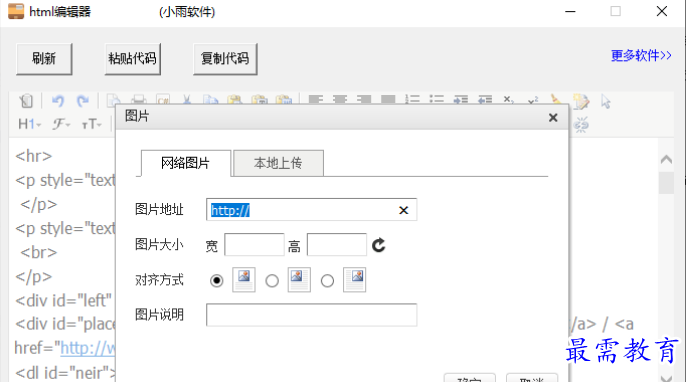Viewport: 687px width, 382px height.
Task: Open the H1 heading dropdown
Action: [x=29, y=124]
